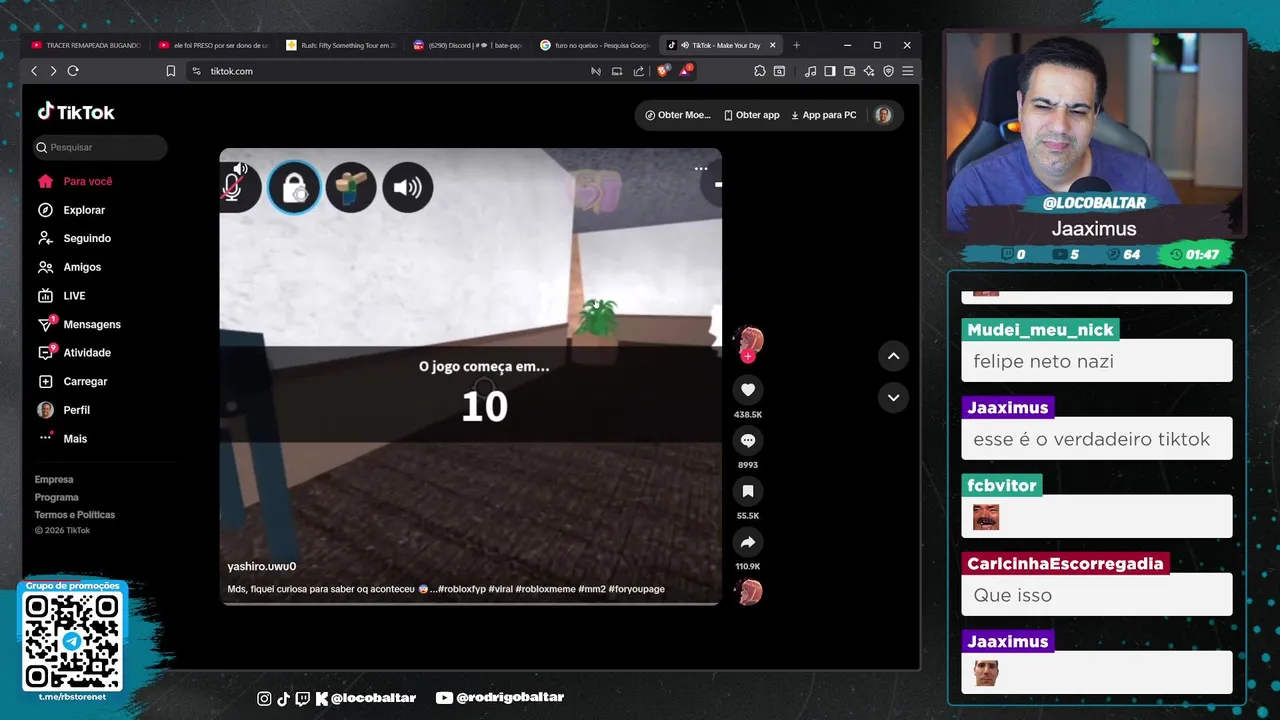
Task: Expand the Programa footer section
Action: 57,497
